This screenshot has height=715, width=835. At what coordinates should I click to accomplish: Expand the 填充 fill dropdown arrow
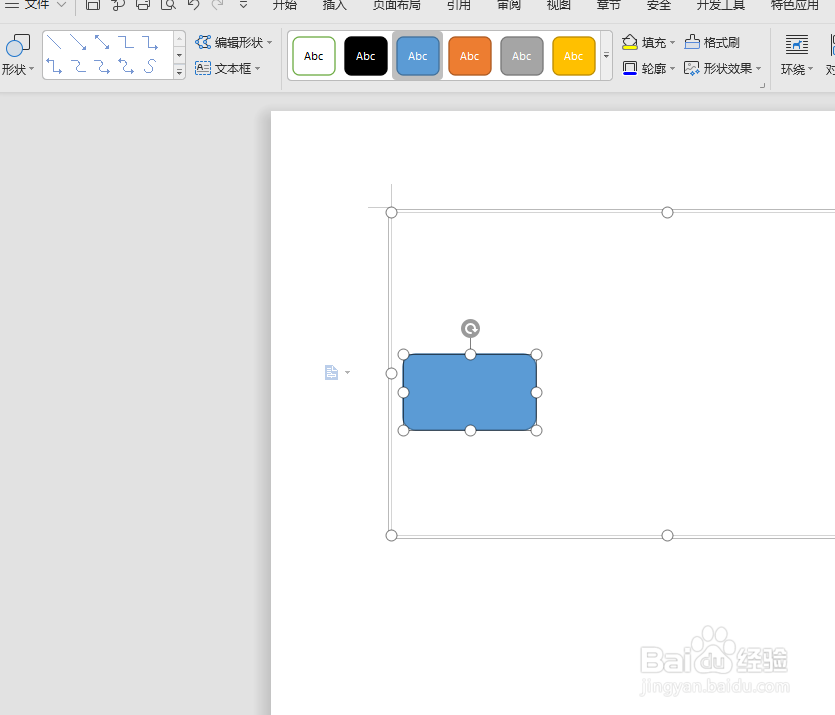(672, 43)
